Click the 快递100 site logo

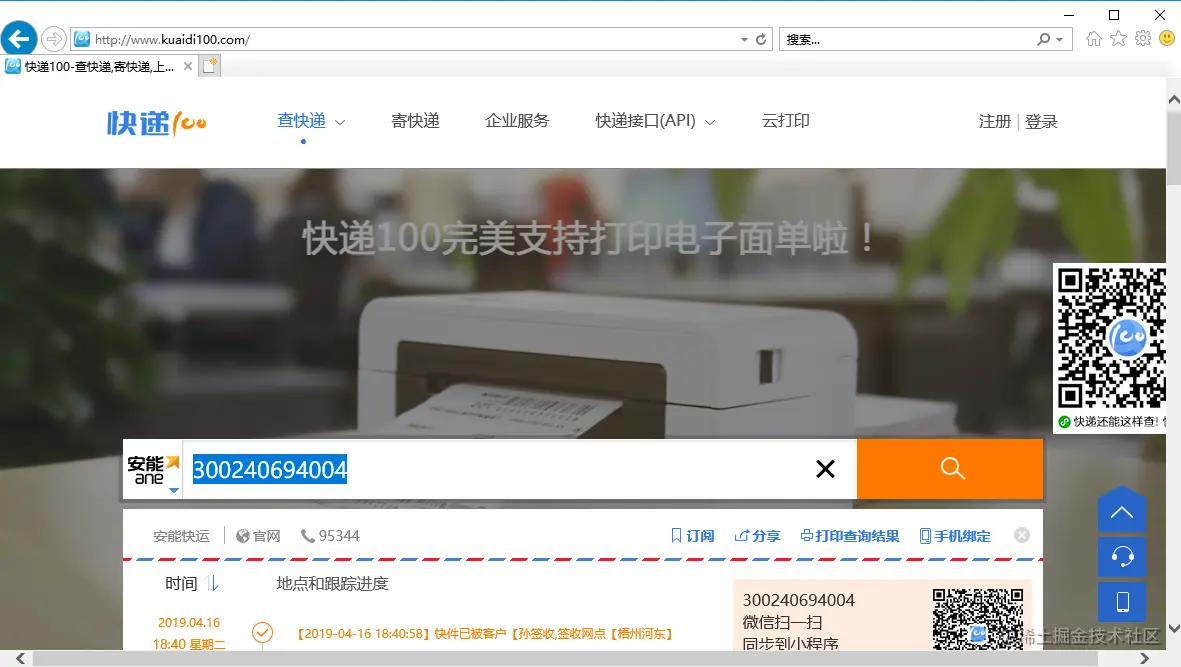pyautogui.click(x=157, y=123)
